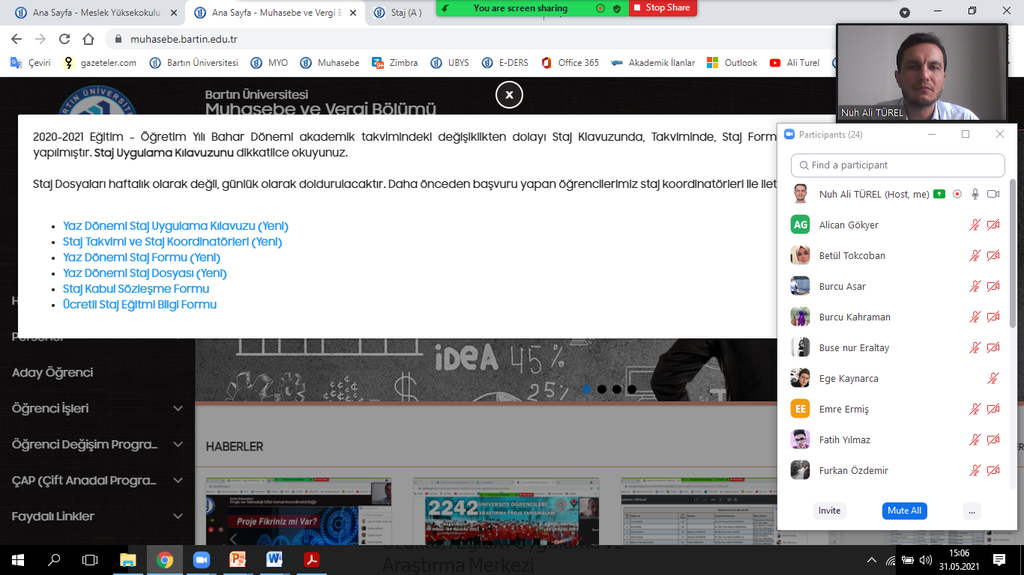Open Aday Öğrenci sidebar item

coord(52,372)
